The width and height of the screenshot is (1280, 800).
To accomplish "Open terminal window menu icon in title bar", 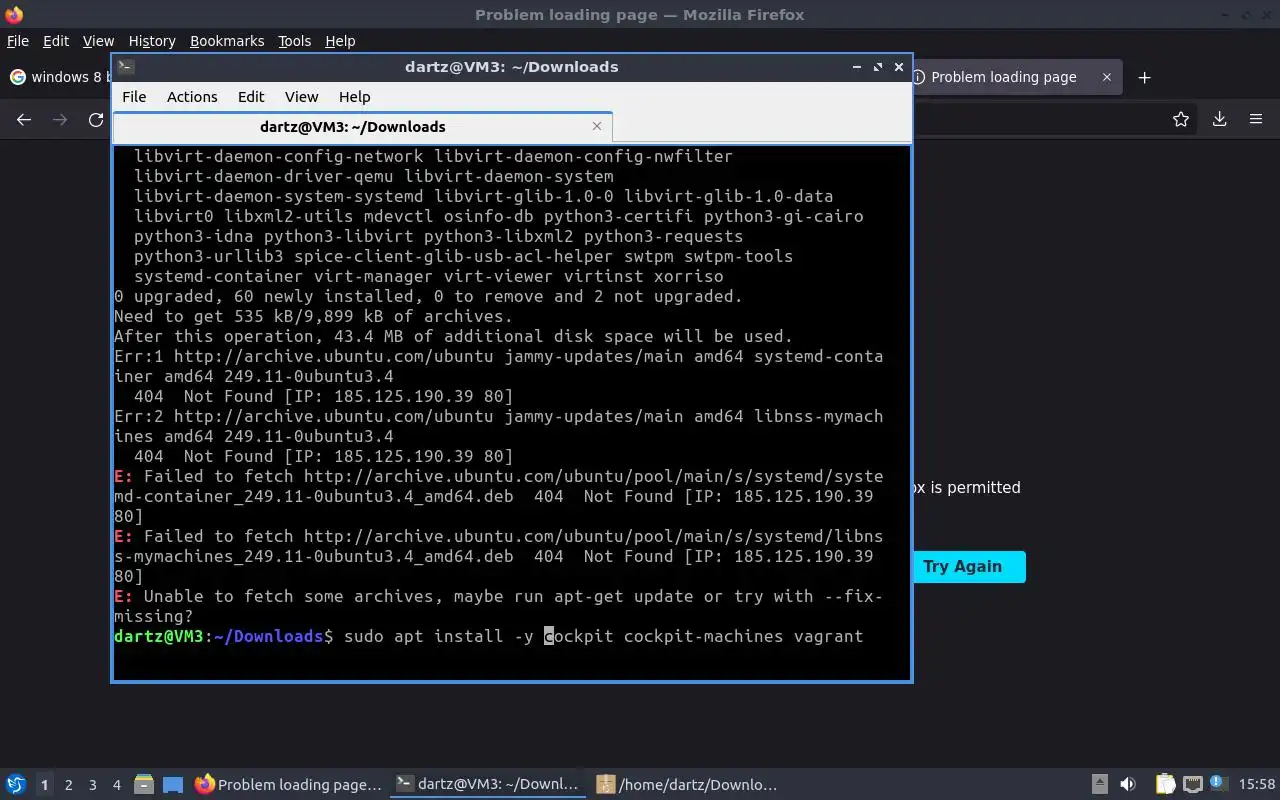I will click(x=125, y=67).
